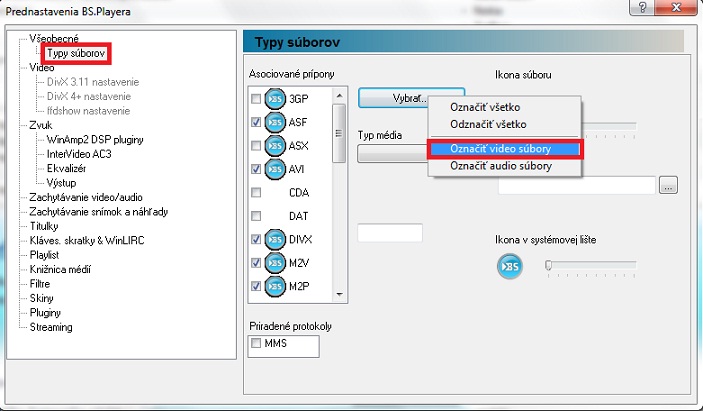
Task: Uncheck the M2V extension checkbox
Action: click(x=256, y=263)
